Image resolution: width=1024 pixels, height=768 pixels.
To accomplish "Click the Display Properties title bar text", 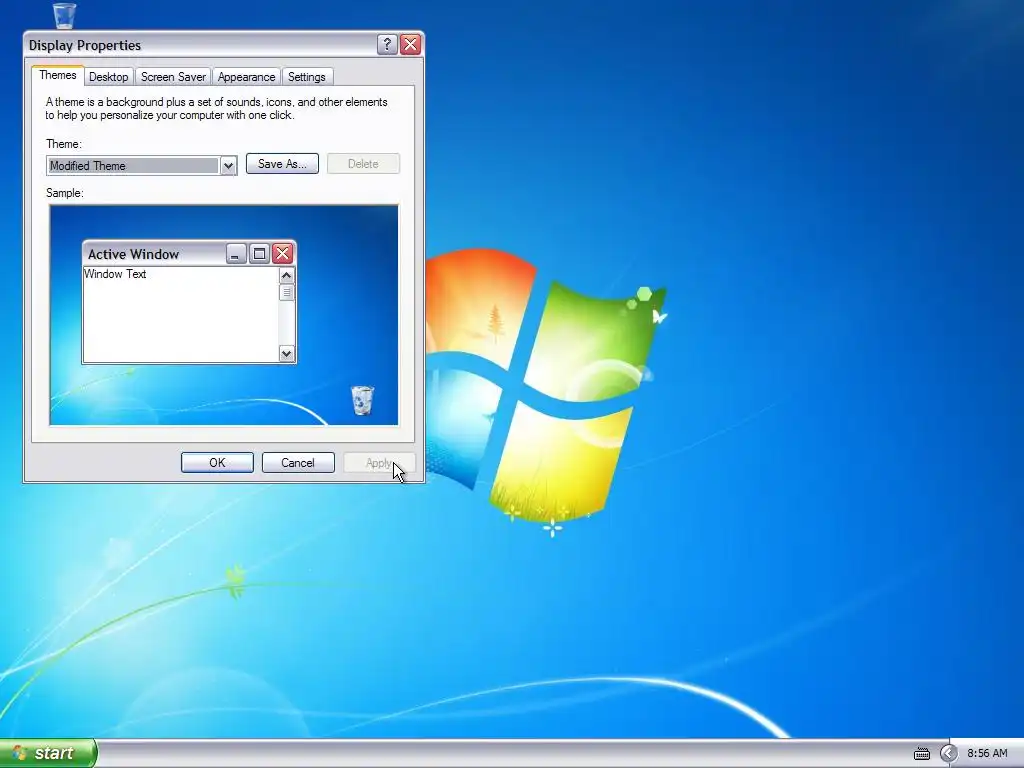I will pyautogui.click(x=85, y=45).
